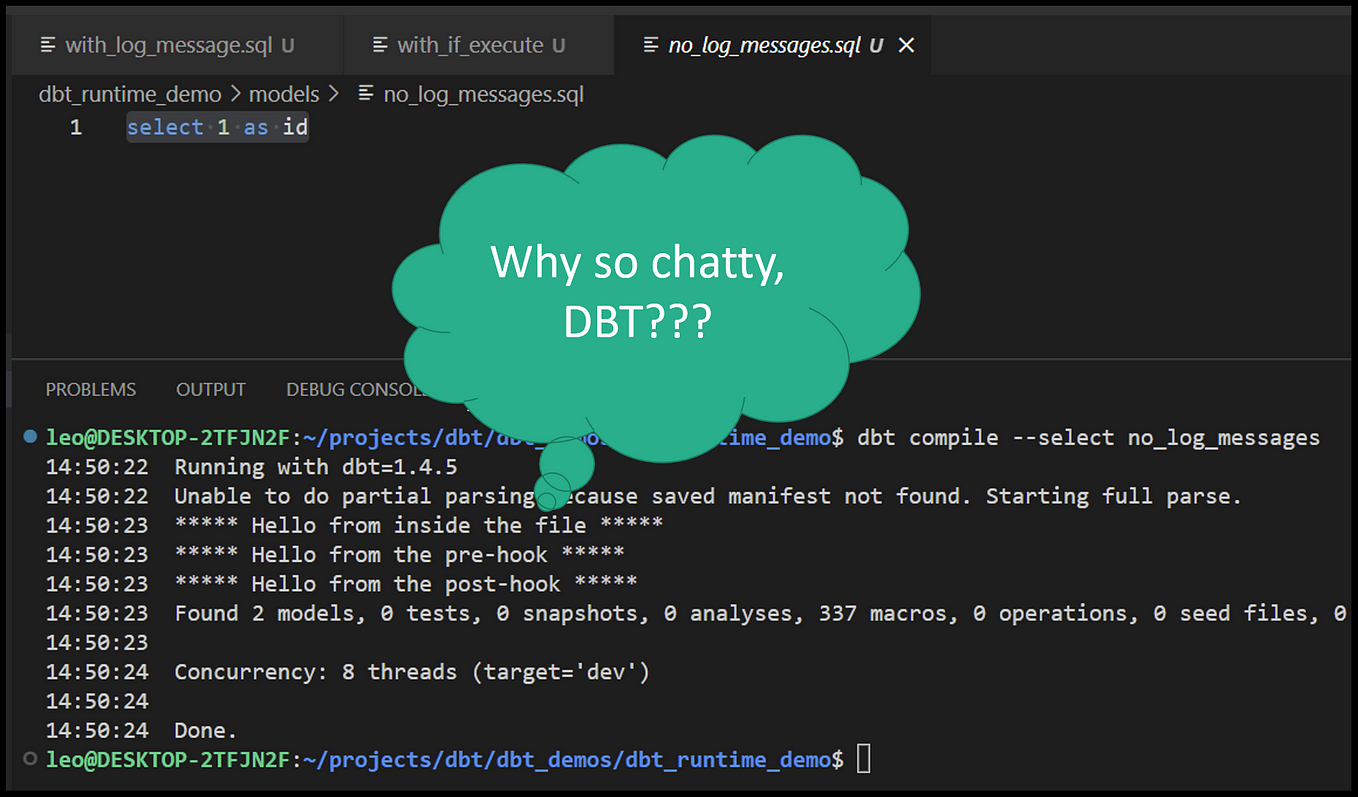Click the empty circle marker at last prompt
Viewport: 1358px width, 797px height.
coord(30,759)
